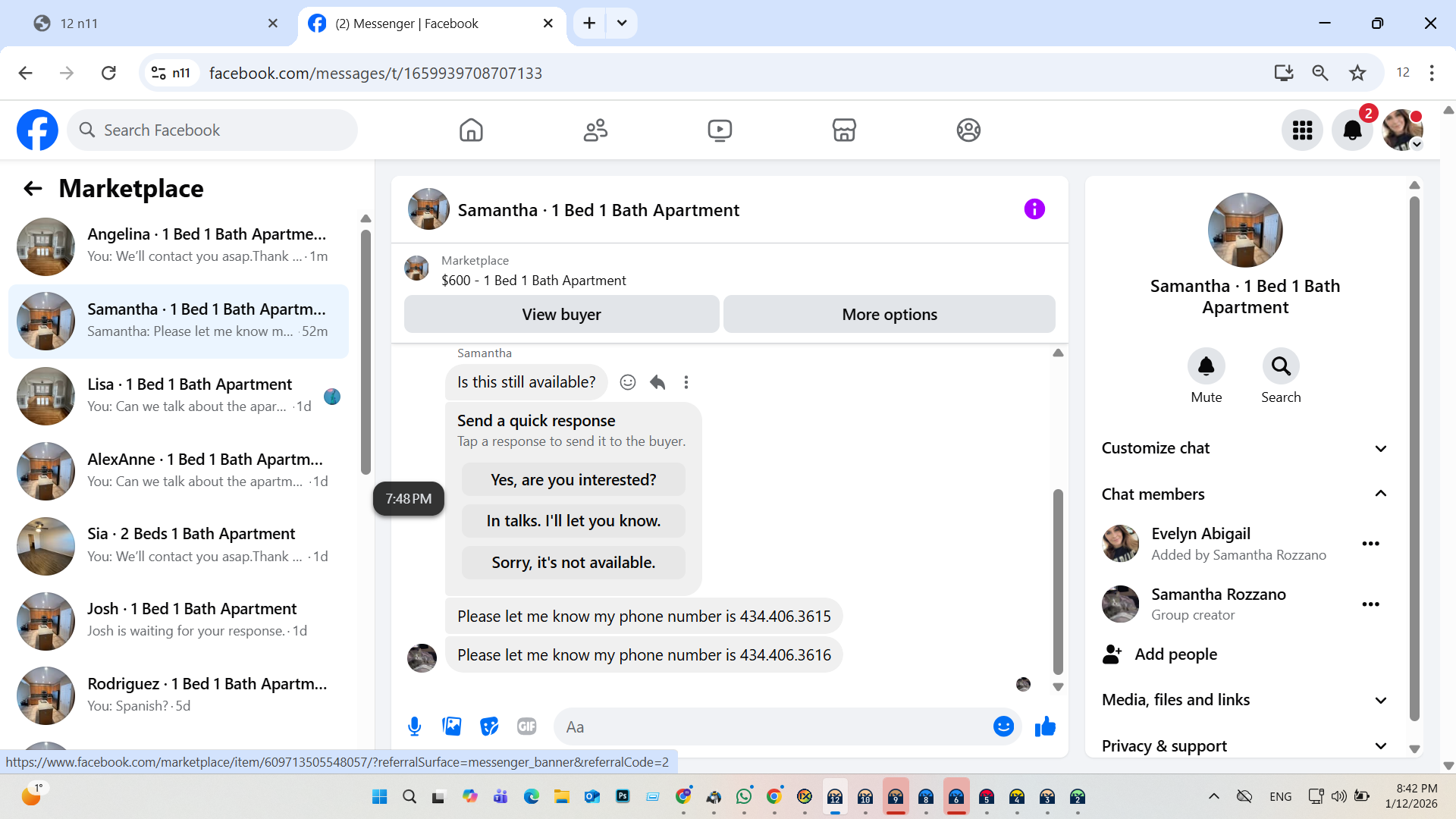Click the View buyer button
1456x819 pixels.
coord(561,314)
